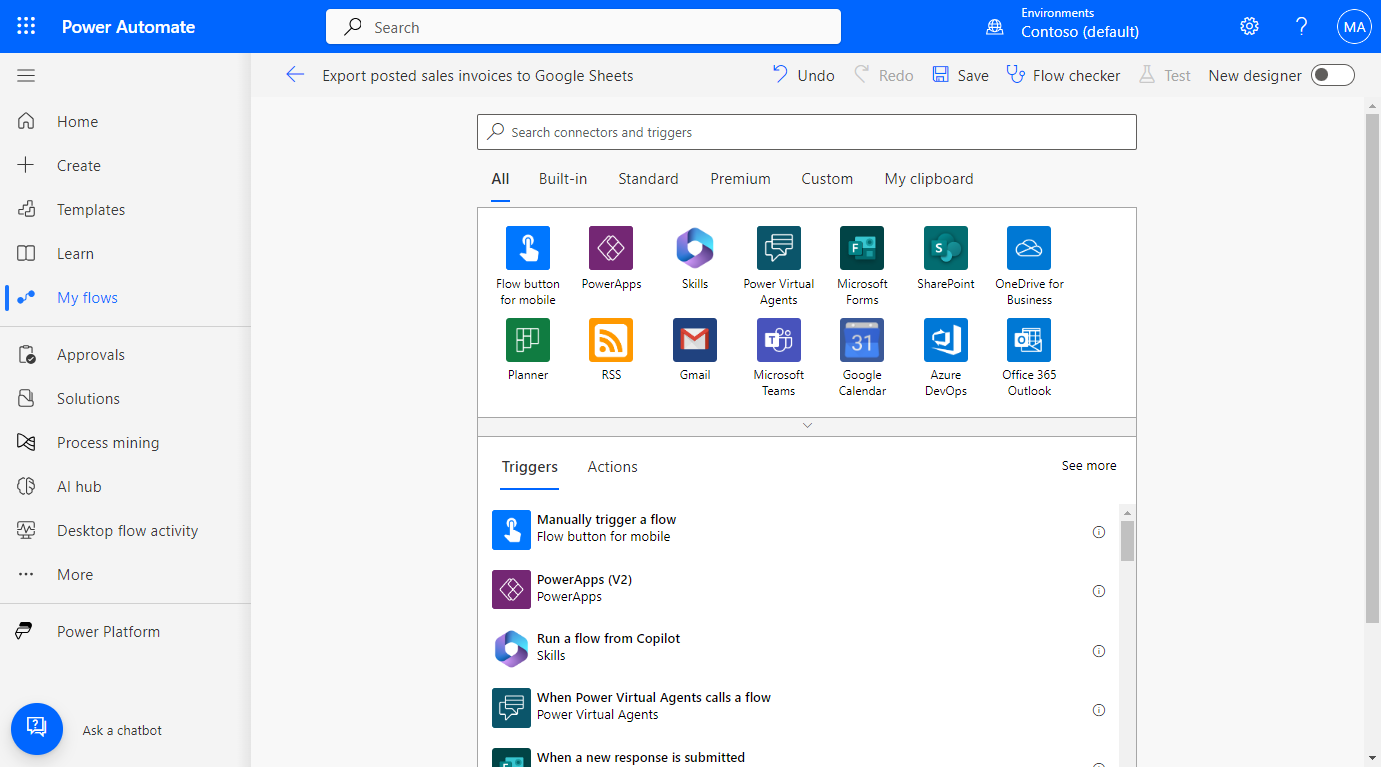This screenshot has height=767, width=1381.
Task: Expand the connector list with the chevron
Action: pyautogui.click(x=806, y=425)
